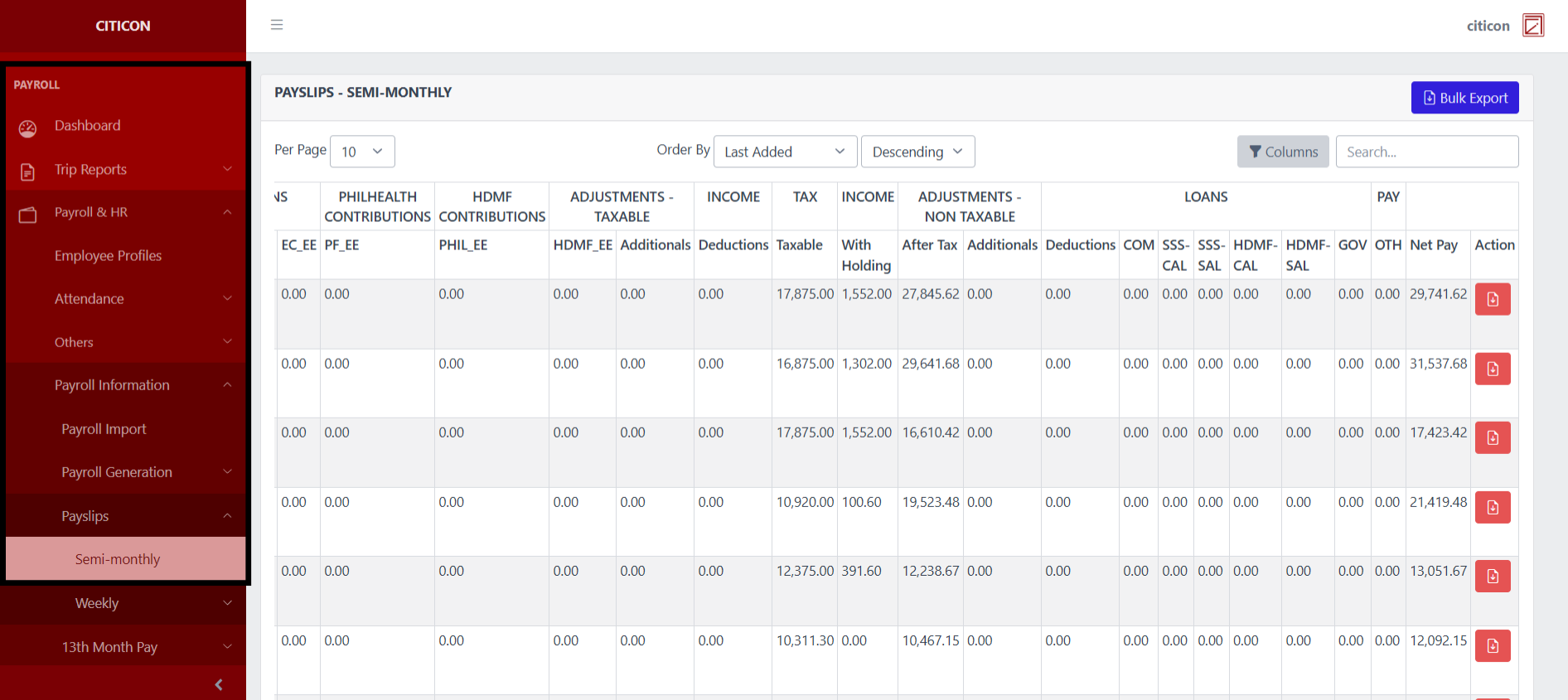Screen dimensions: 1568x700
Task: Open Payroll Import page
Action: (x=104, y=429)
